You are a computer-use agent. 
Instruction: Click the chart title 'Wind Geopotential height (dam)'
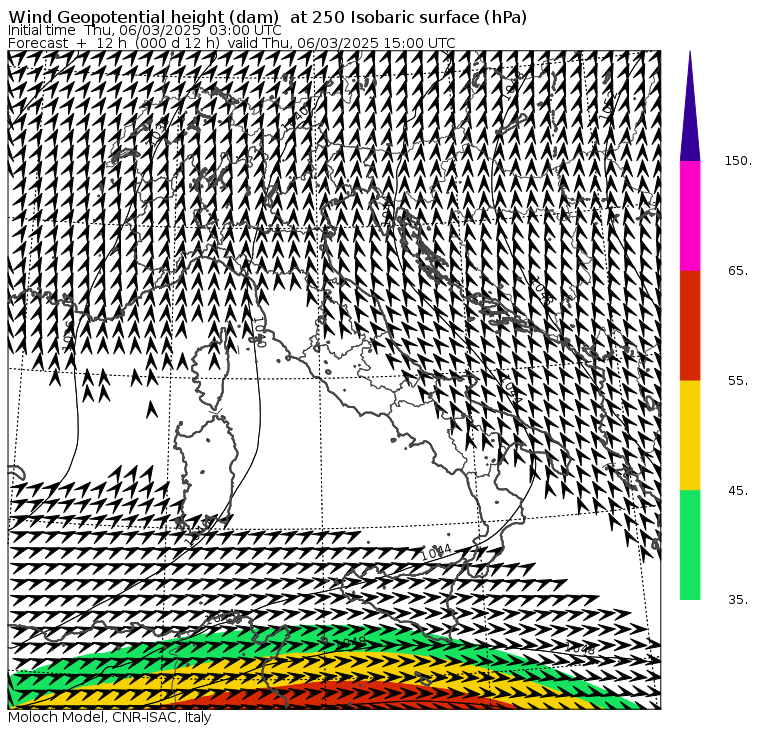(x=144, y=17)
